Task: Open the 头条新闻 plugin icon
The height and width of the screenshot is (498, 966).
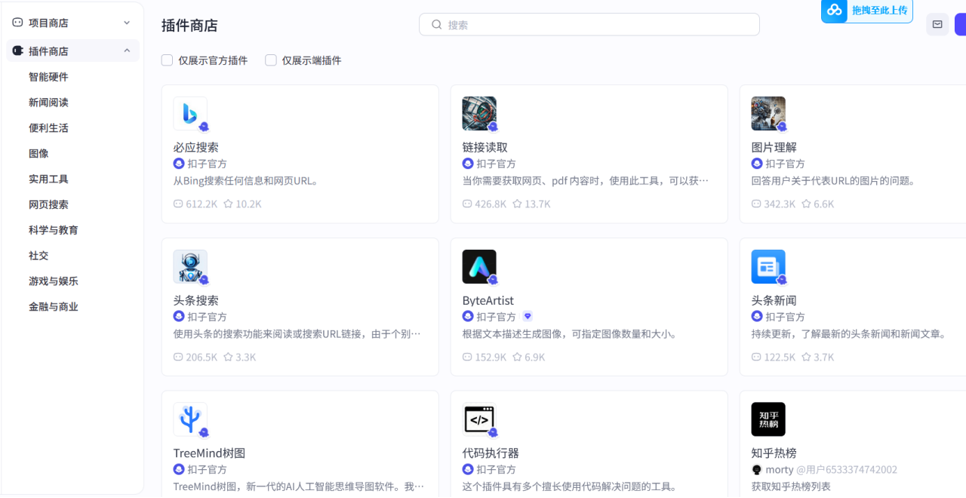Action: pos(768,266)
